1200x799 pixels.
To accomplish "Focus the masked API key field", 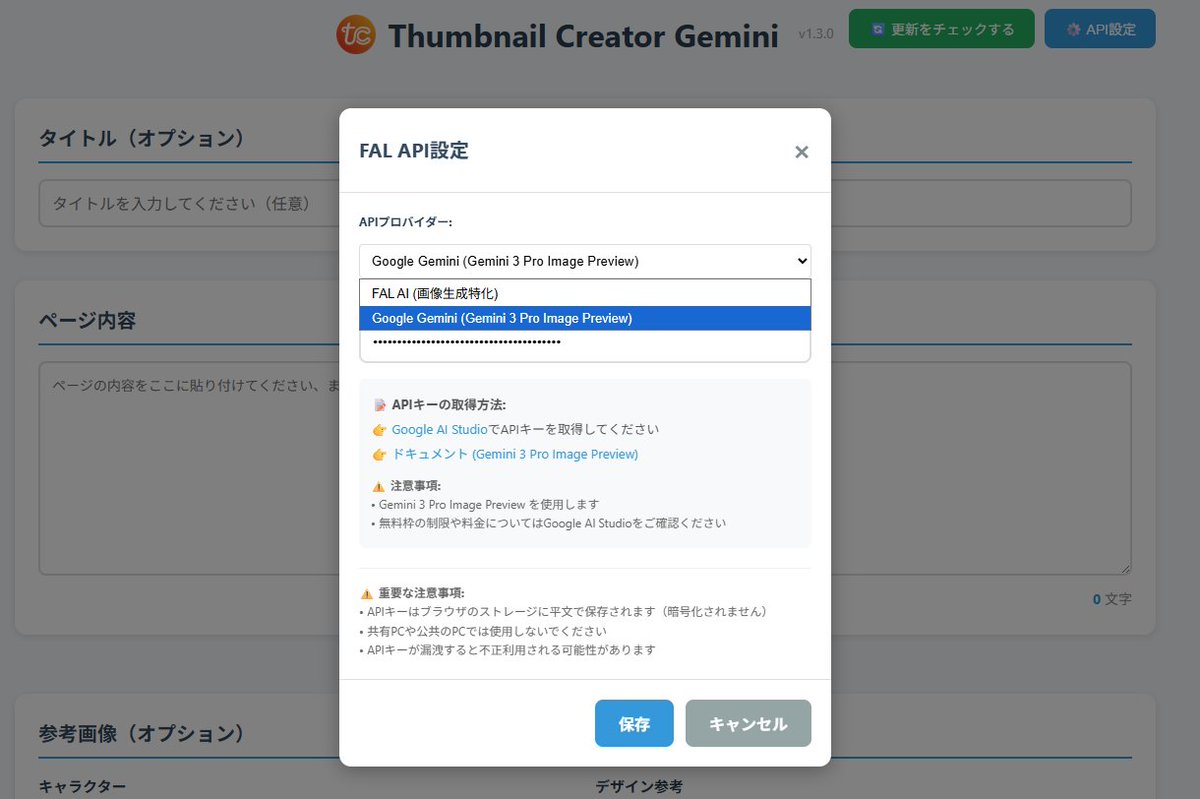I will (x=584, y=343).
